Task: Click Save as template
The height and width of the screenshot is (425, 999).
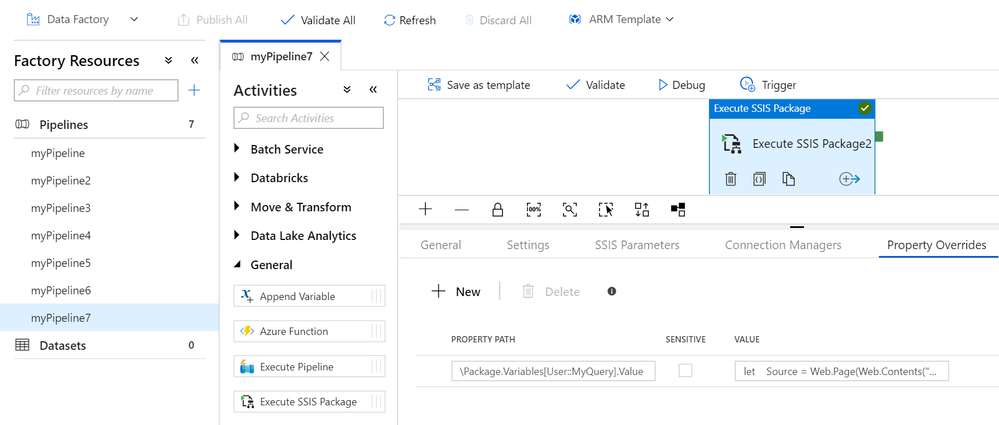Action: click(x=478, y=85)
